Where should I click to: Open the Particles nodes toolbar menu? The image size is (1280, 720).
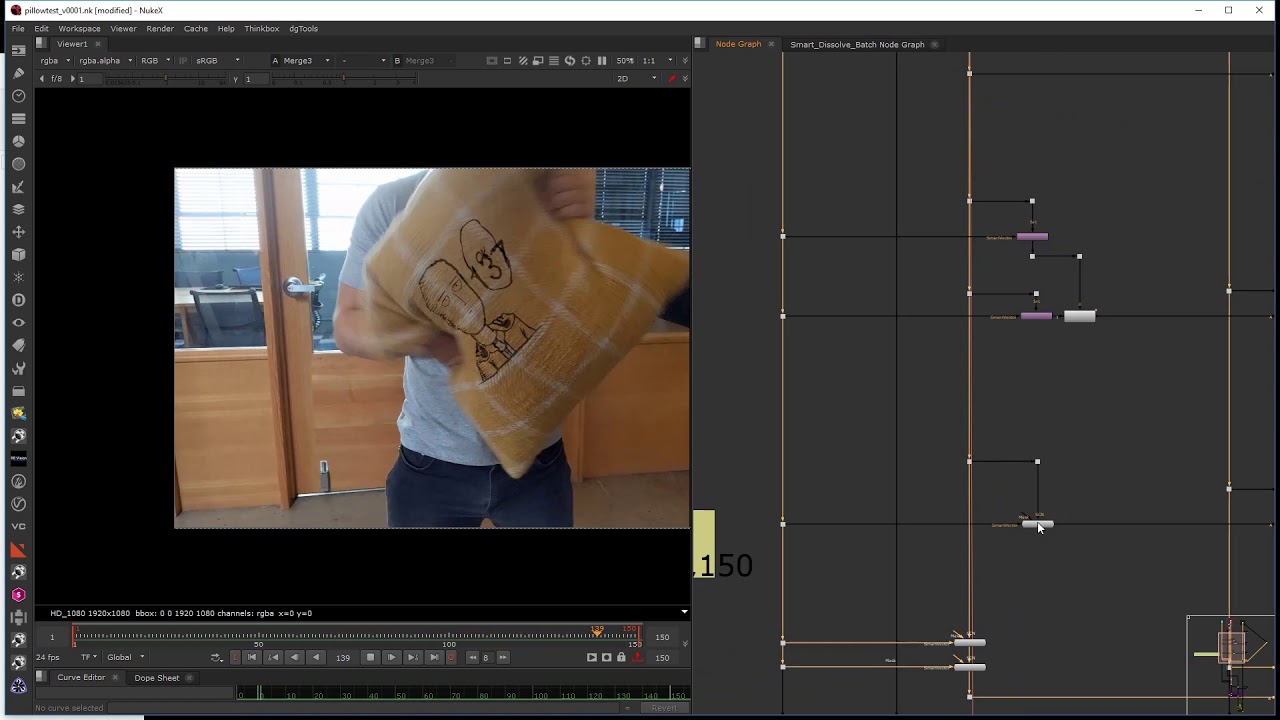18,277
